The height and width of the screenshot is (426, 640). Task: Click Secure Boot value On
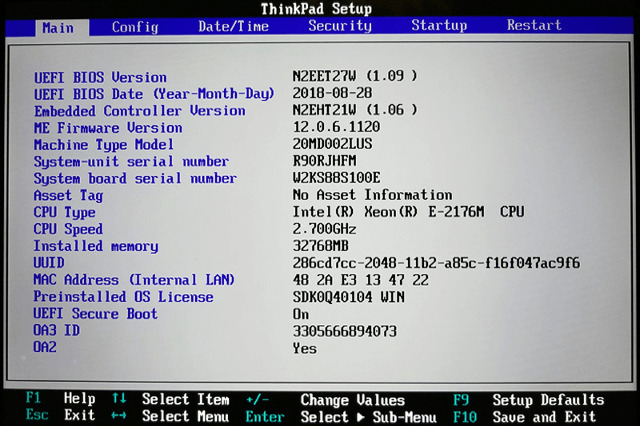point(300,314)
